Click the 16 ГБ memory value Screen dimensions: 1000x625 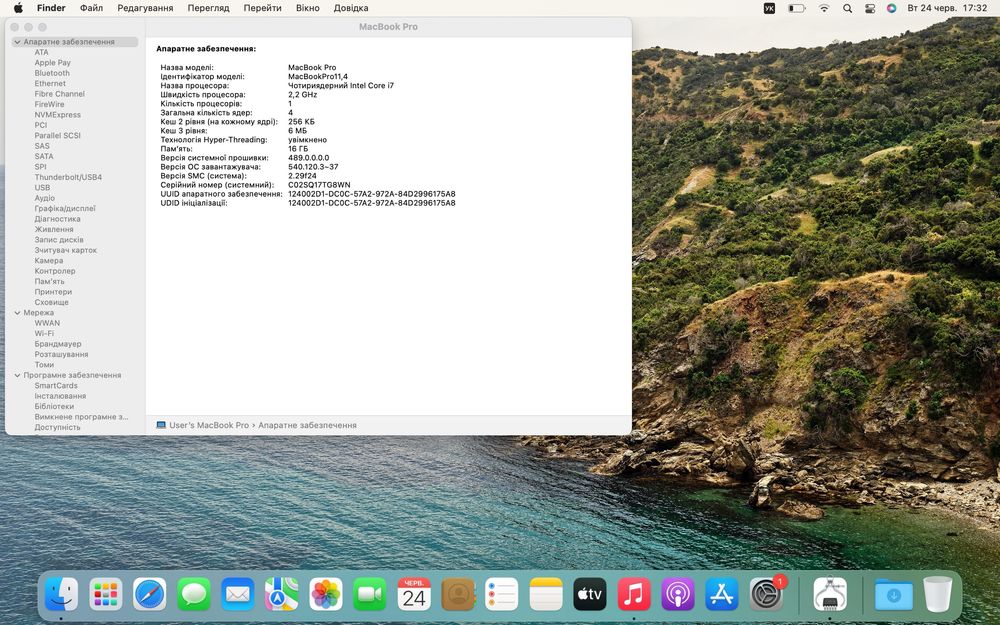(298, 149)
